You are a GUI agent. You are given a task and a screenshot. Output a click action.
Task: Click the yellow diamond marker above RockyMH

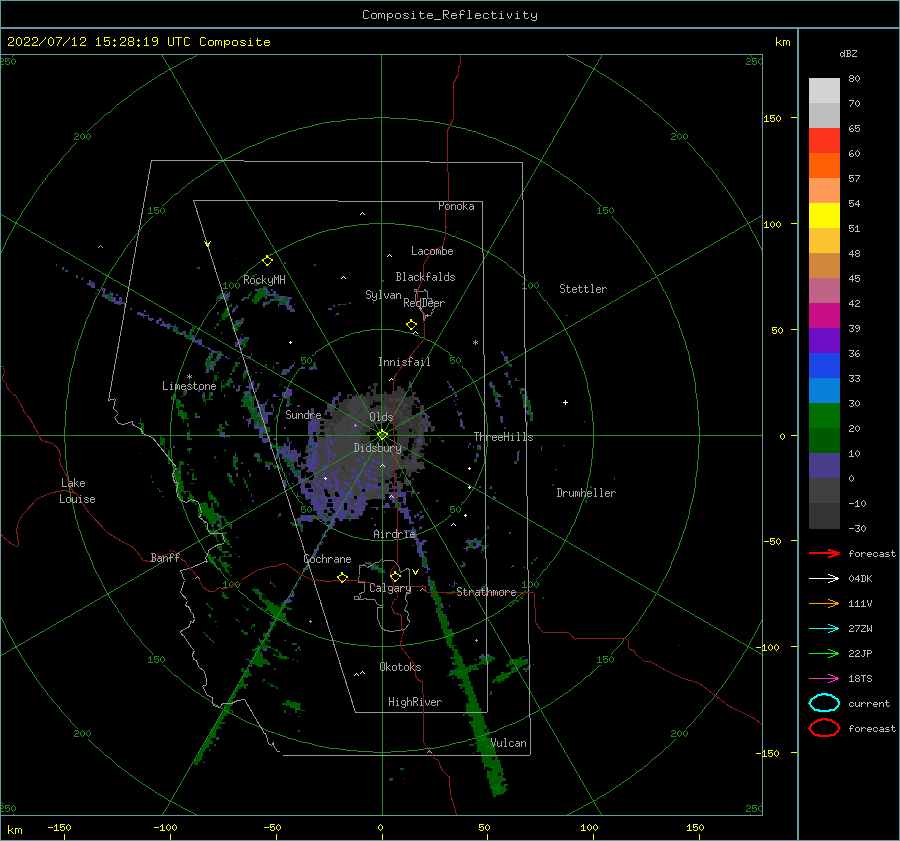tap(267, 261)
